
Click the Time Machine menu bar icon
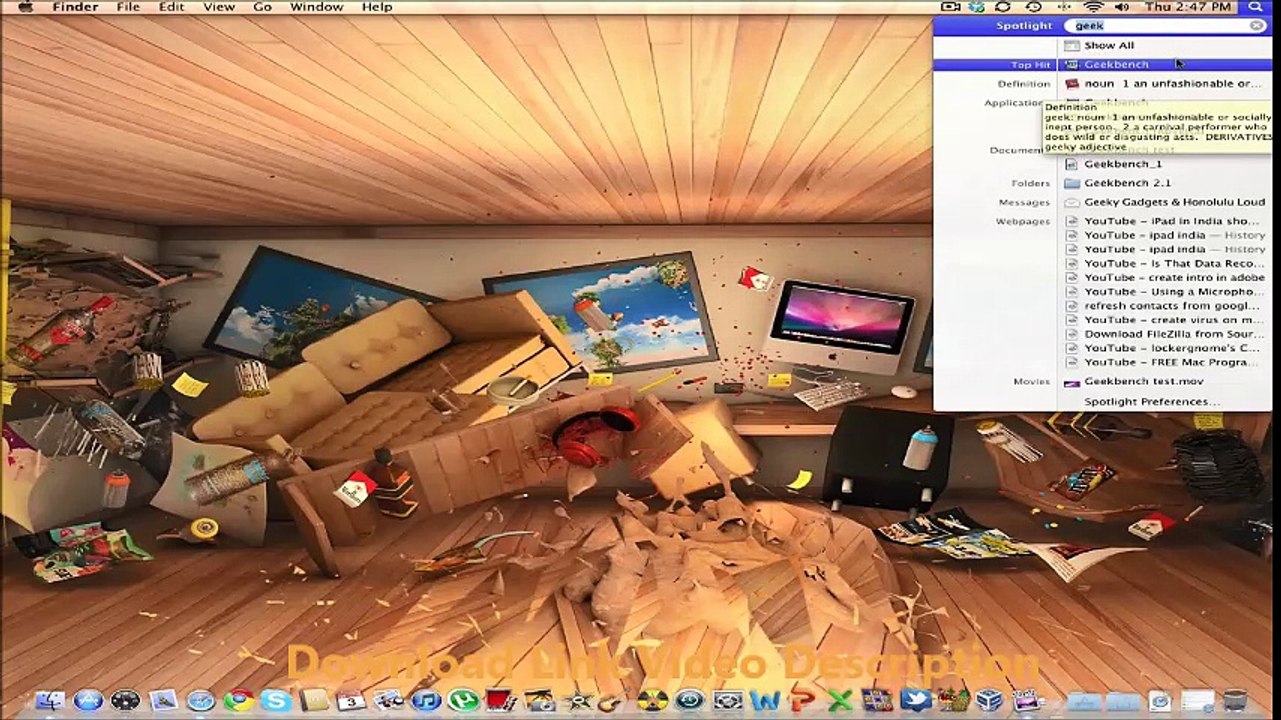(1033, 7)
